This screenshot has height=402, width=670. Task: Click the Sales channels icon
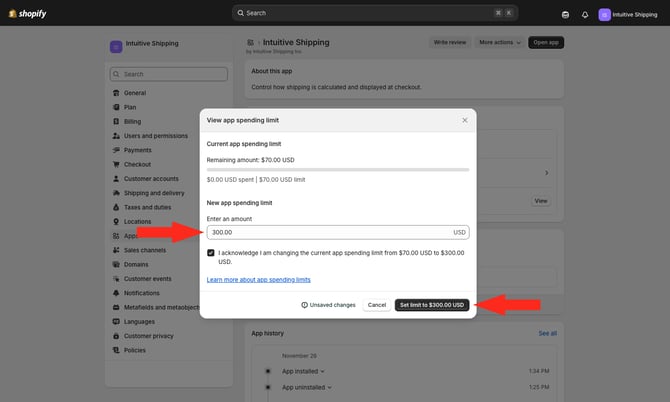click(116, 250)
